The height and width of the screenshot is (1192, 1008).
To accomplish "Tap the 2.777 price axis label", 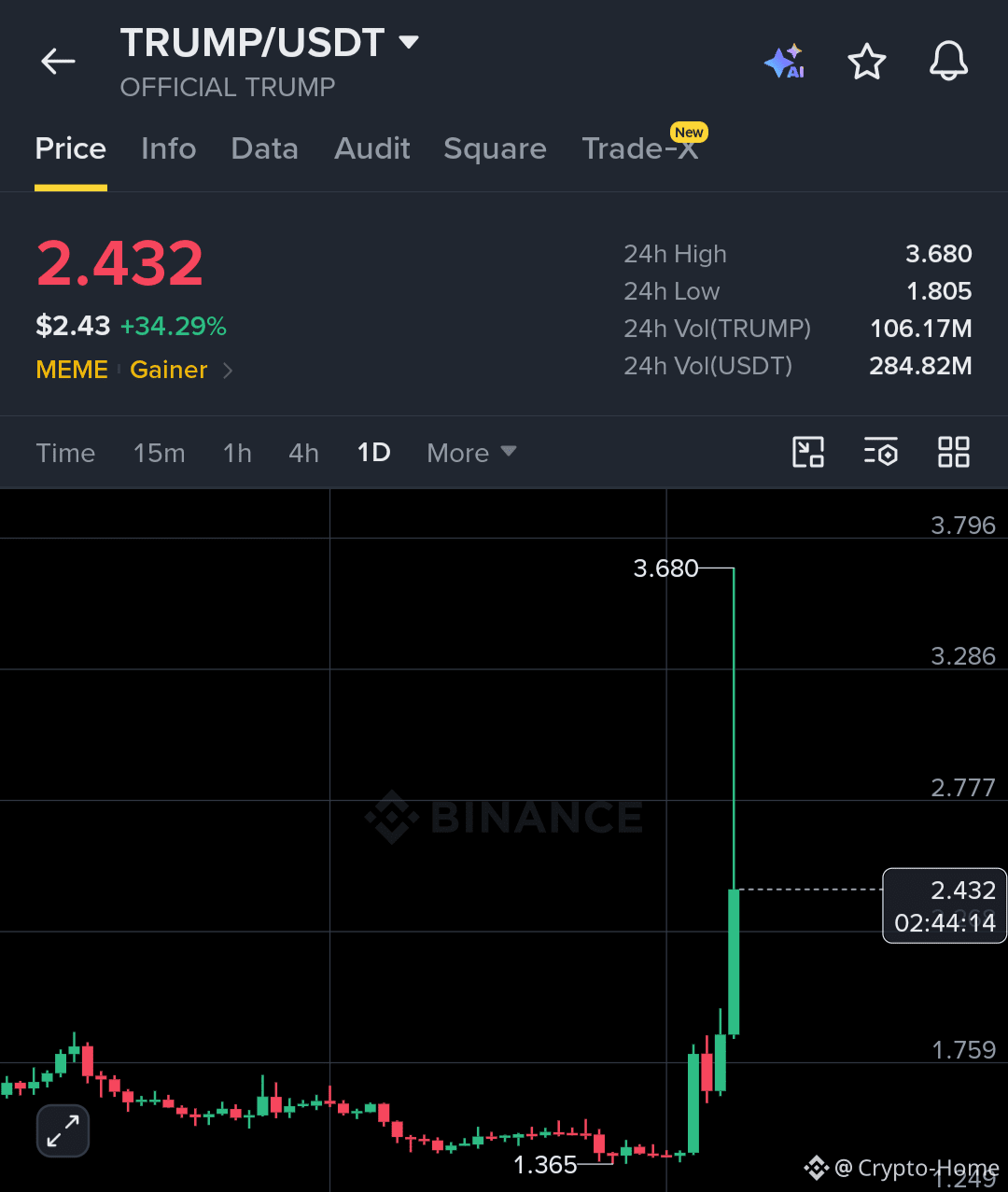I will [x=963, y=788].
